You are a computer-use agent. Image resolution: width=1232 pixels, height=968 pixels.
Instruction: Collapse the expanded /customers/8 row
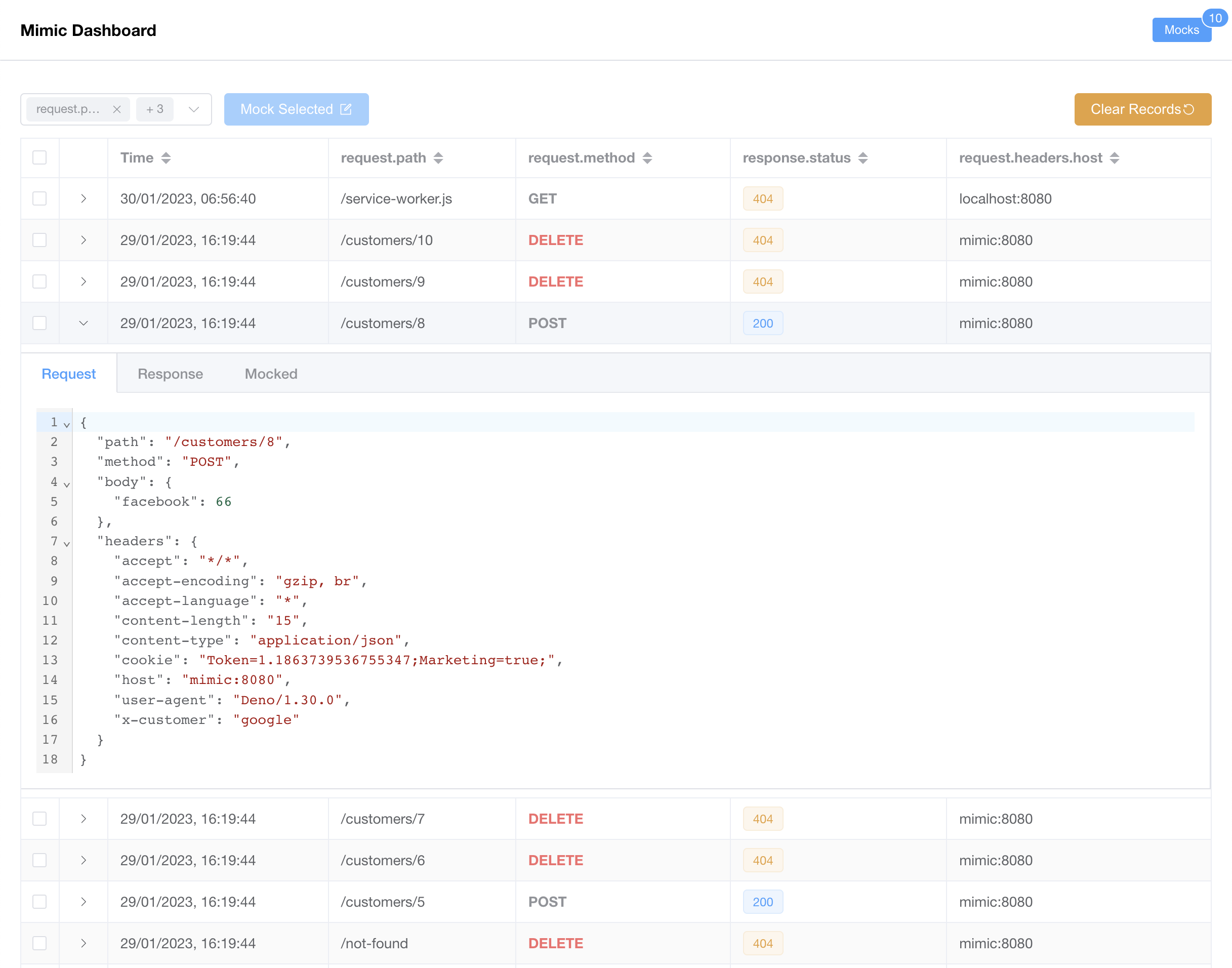84,323
